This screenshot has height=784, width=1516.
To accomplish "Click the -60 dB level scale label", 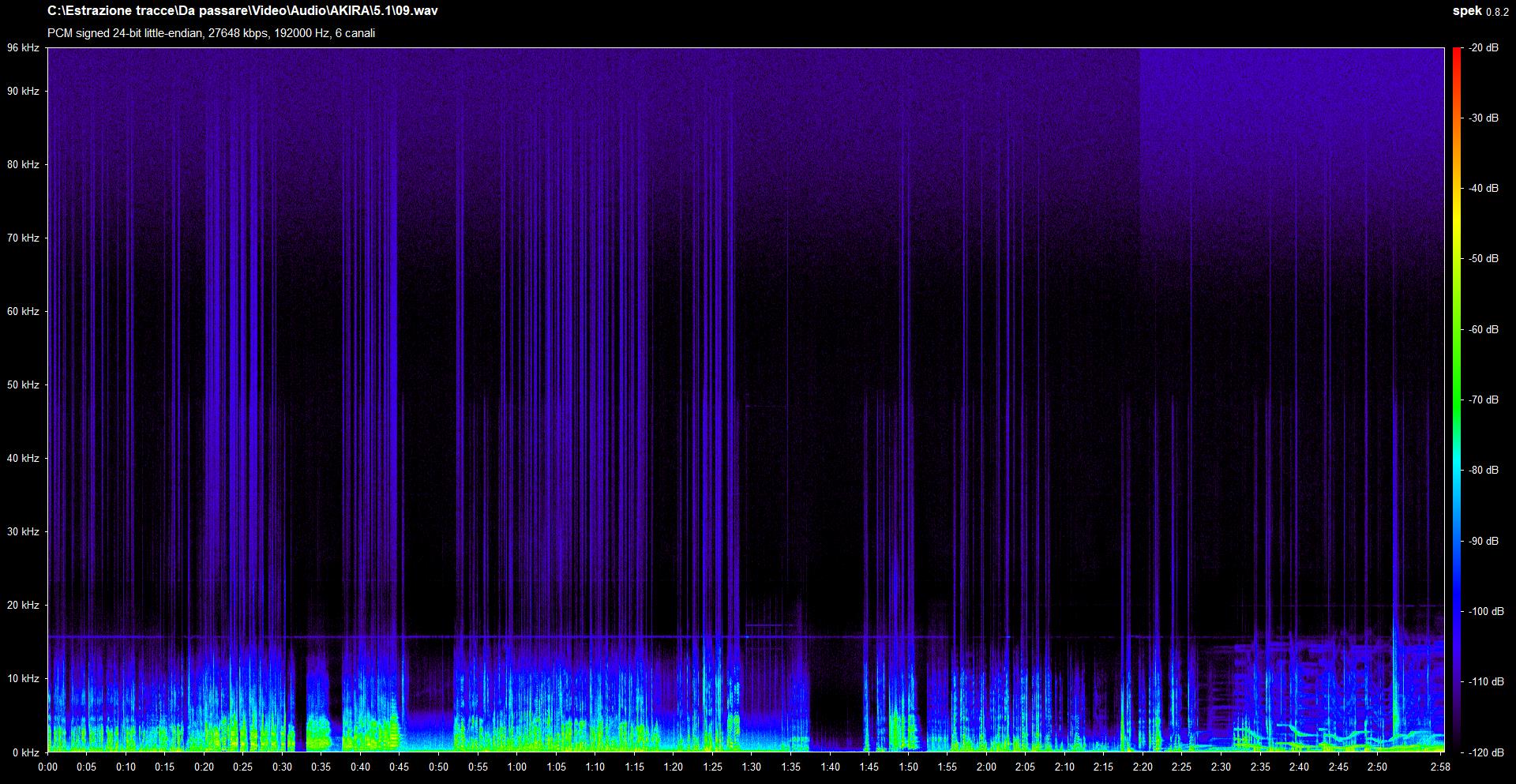I will click(1484, 330).
